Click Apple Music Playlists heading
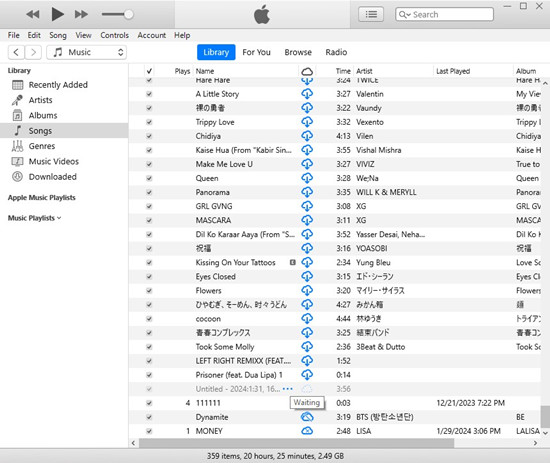550x463 pixels. (x=41, y=197)
